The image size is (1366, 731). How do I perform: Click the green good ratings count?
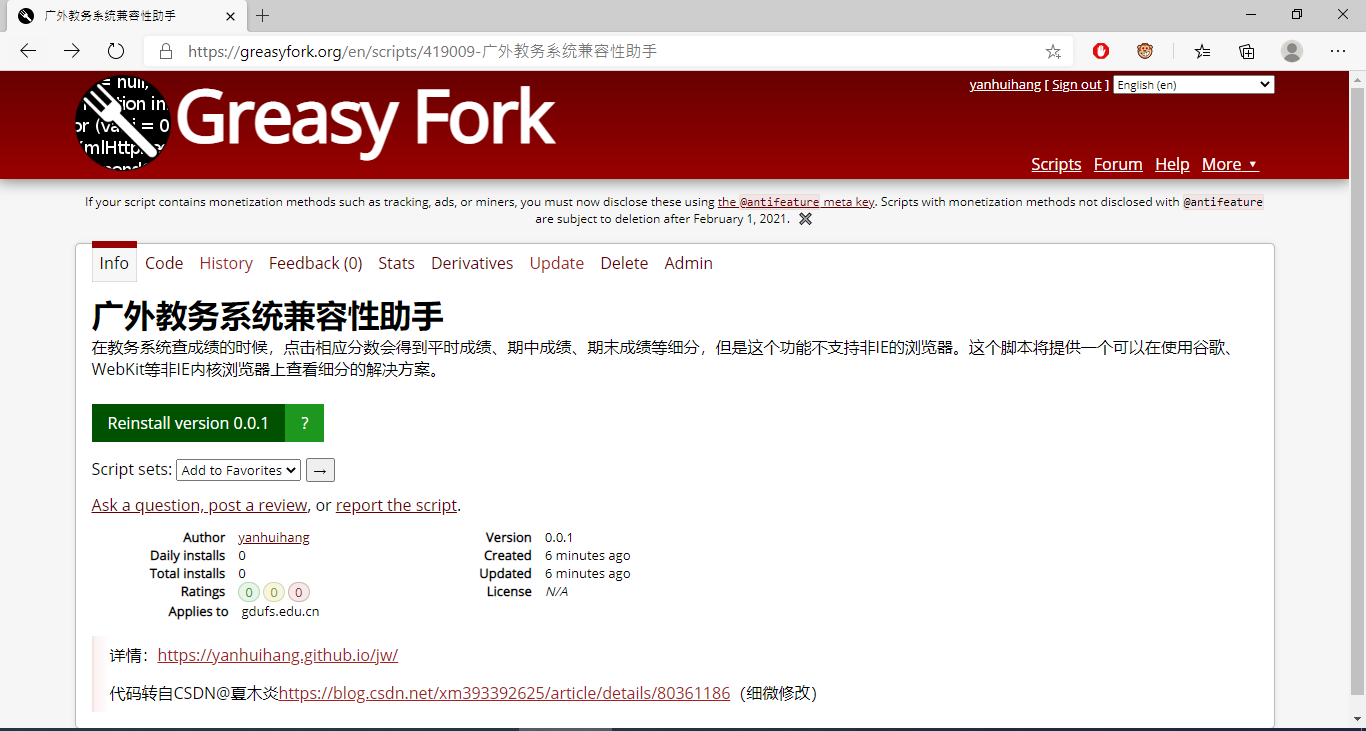[249, 592]
